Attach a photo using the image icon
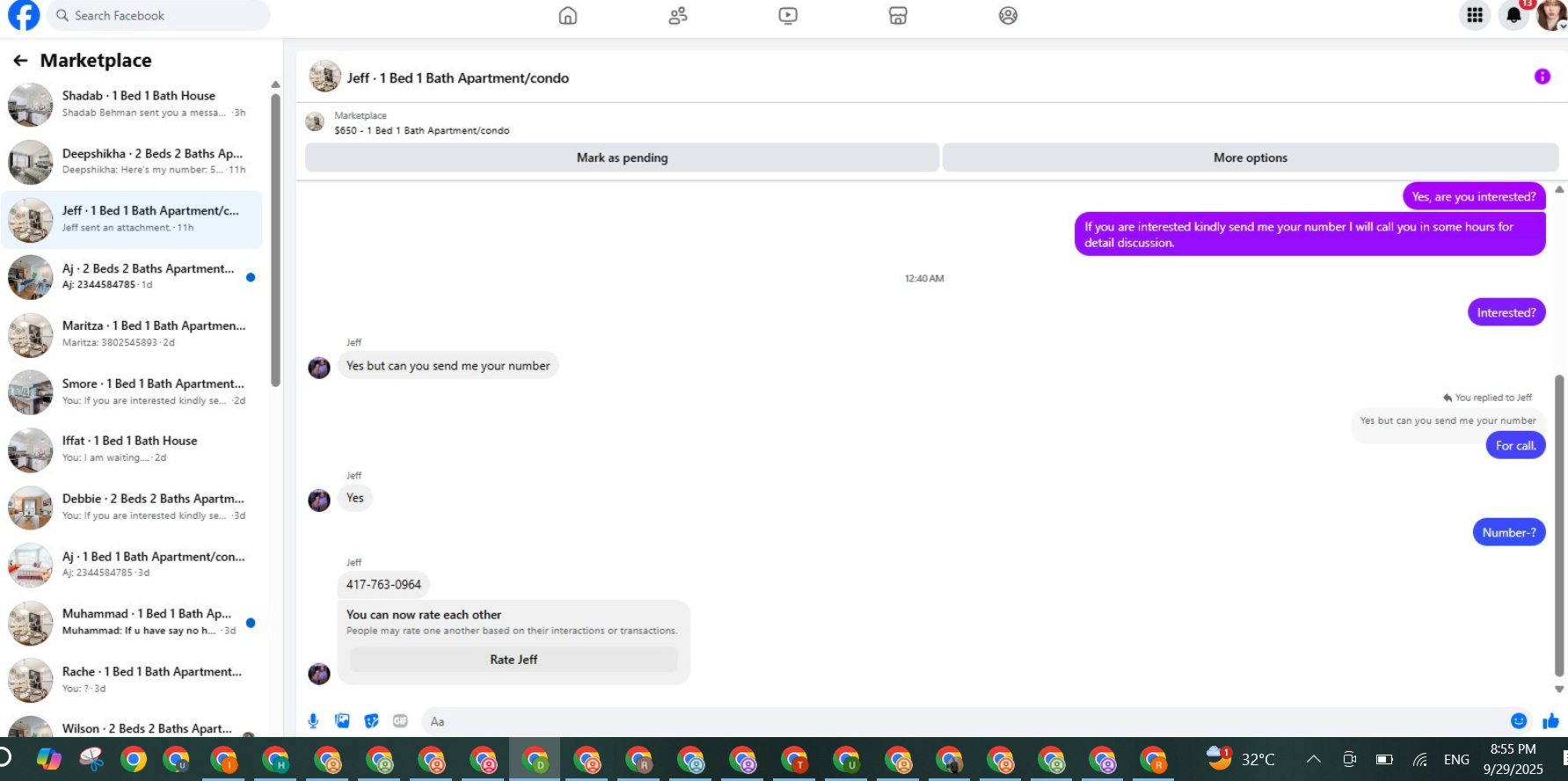1568x781 pixels. pyautogui.click(x=342, y=721)
